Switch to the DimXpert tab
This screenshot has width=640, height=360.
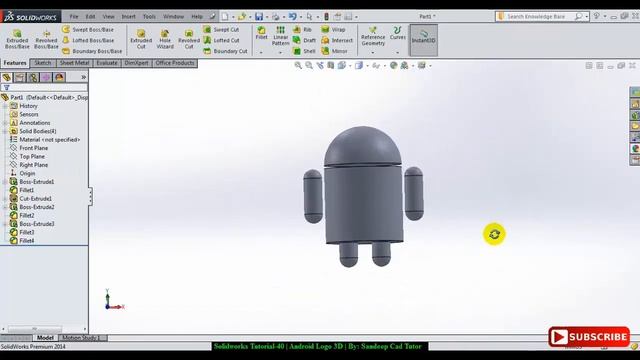(136, 63)
